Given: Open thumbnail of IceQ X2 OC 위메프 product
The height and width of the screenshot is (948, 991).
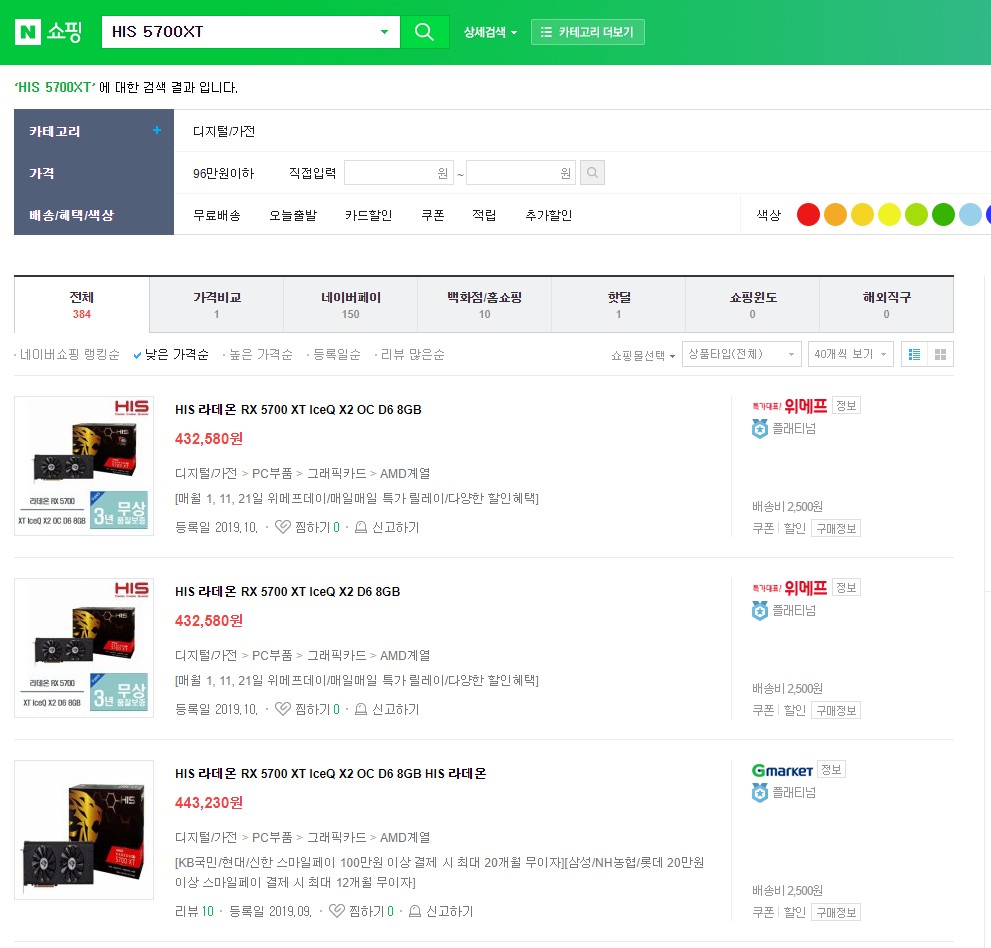Looking at the screenshot, I should tap(84, 466).
